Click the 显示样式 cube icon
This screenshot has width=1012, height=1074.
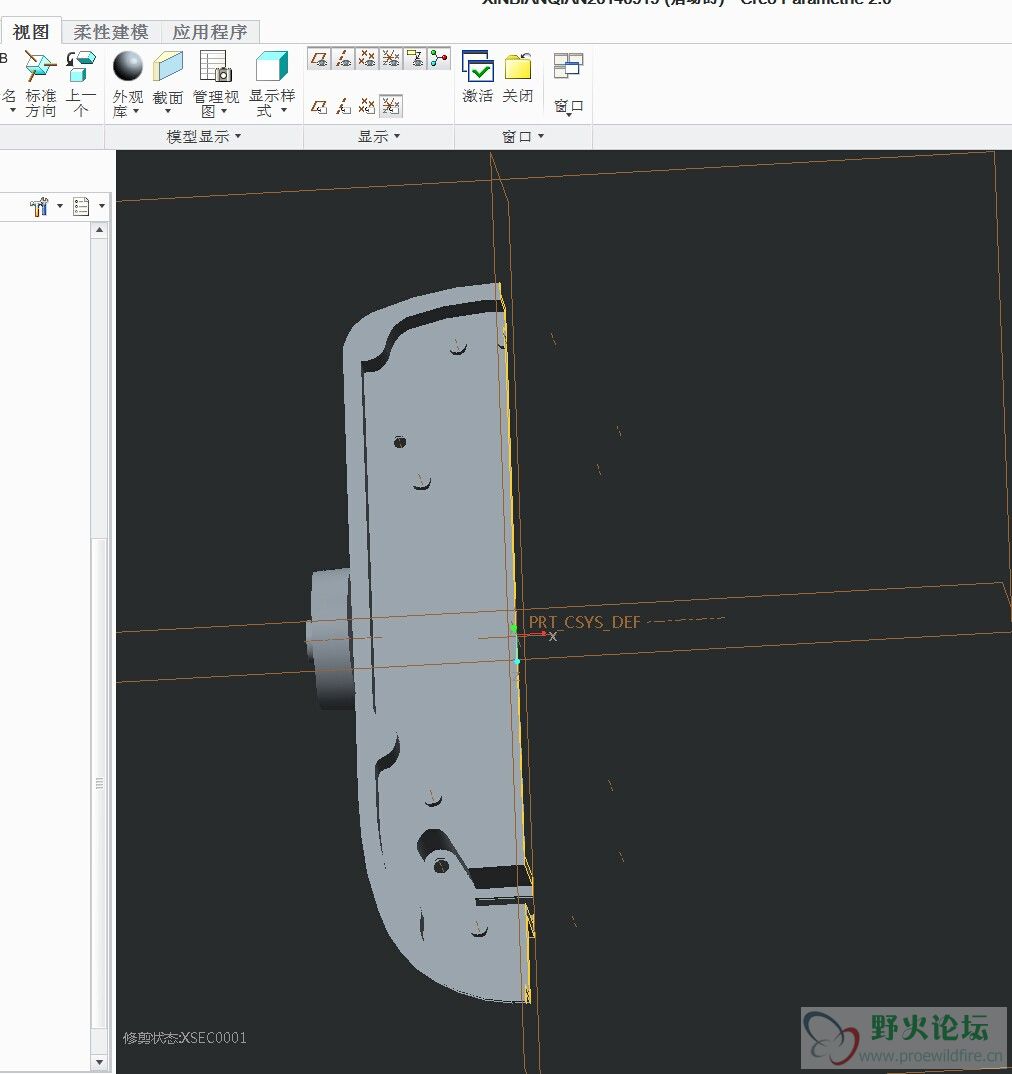272,66
